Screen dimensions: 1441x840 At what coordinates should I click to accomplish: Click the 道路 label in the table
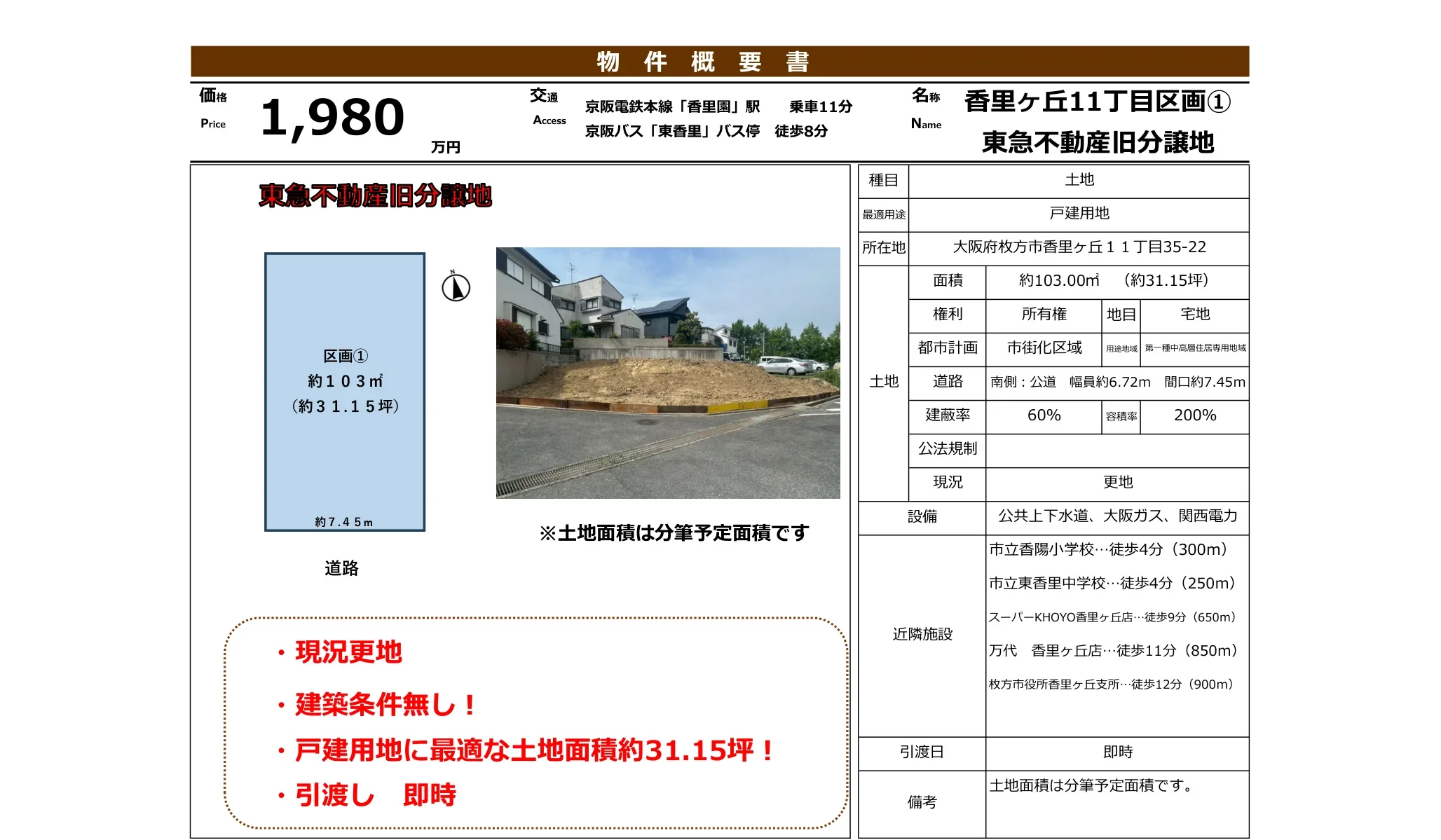(948, 381)
